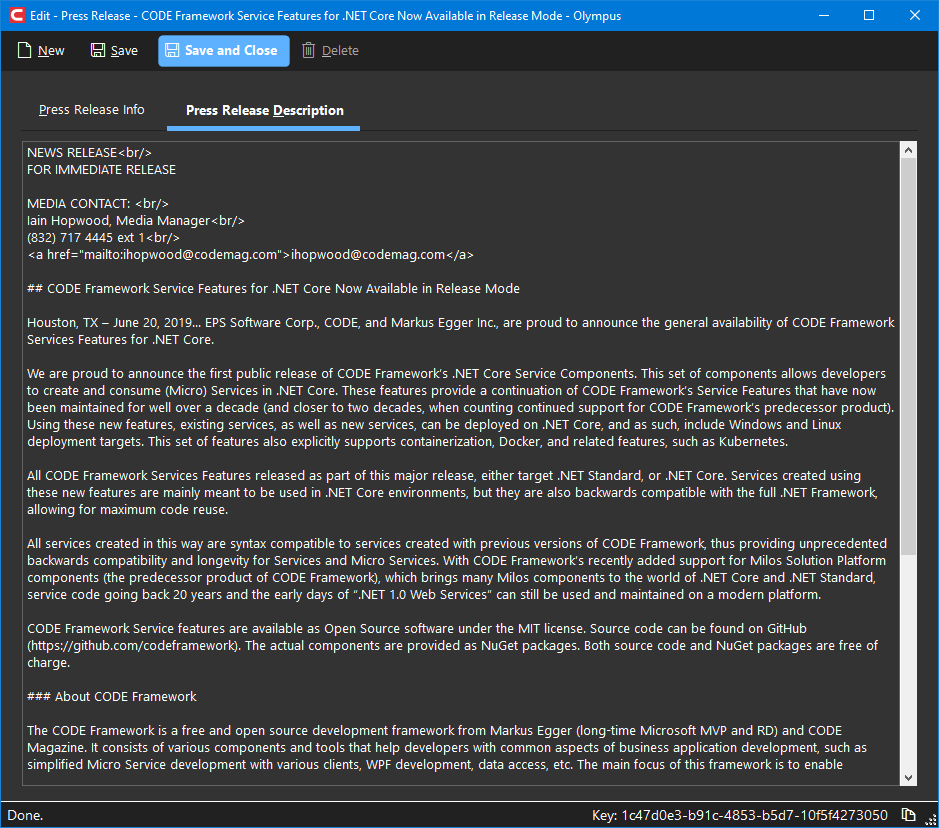939x828 pixels.
Task: Click the Save label in the toolbar
Action: [124, 51]
